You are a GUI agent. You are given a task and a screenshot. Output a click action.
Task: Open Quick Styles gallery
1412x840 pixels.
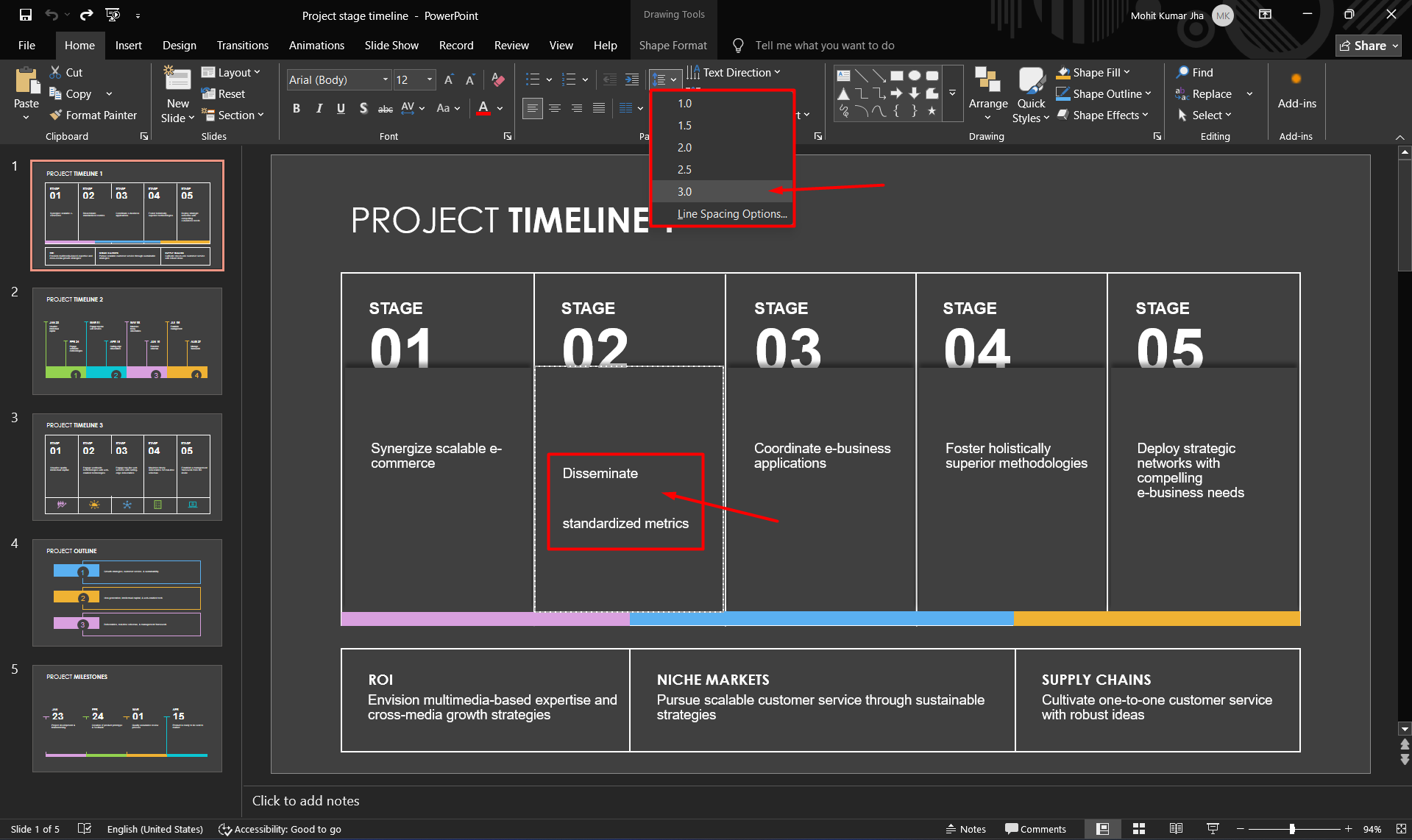tap(1031, 95)
